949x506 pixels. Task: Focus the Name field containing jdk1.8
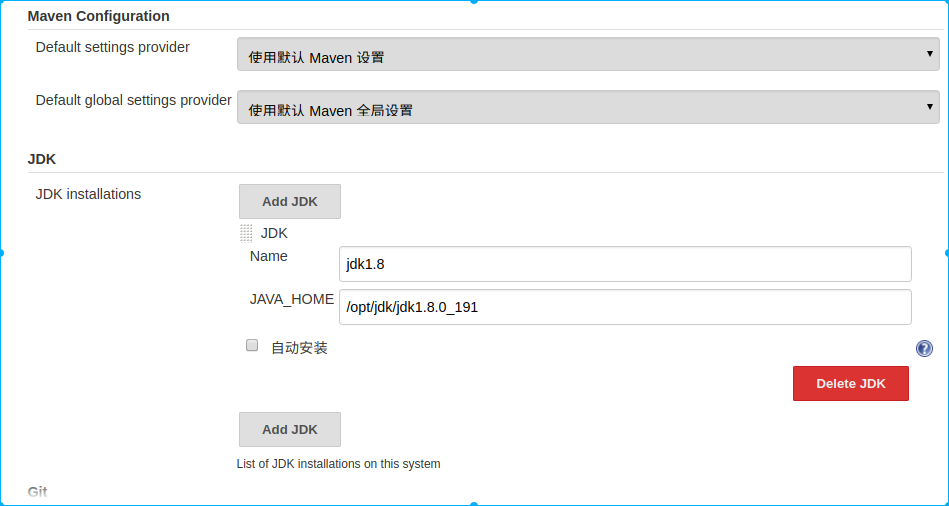(625, 264)
